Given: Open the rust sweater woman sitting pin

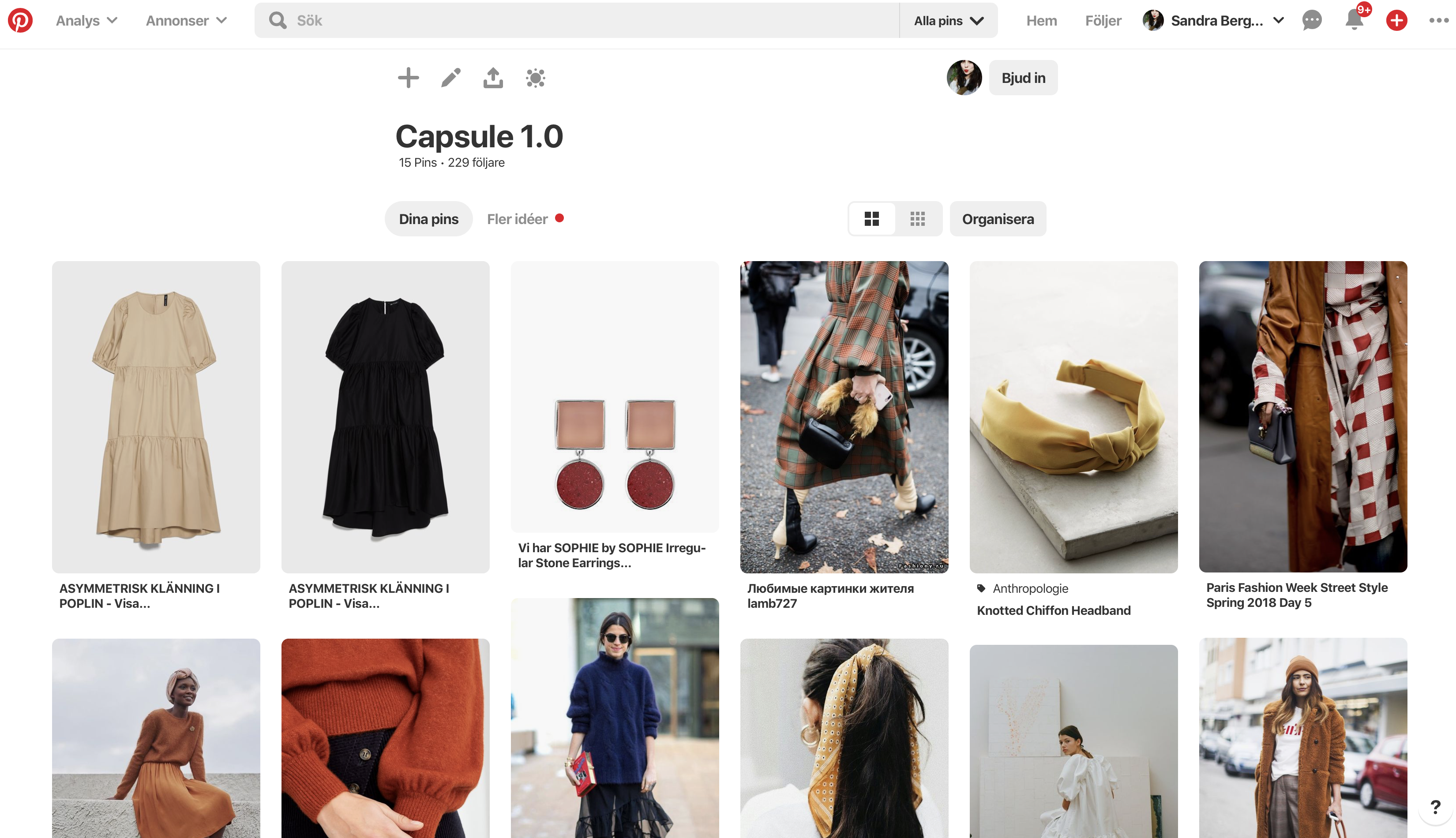Looking at the screenshot, I should pos(156,738).
